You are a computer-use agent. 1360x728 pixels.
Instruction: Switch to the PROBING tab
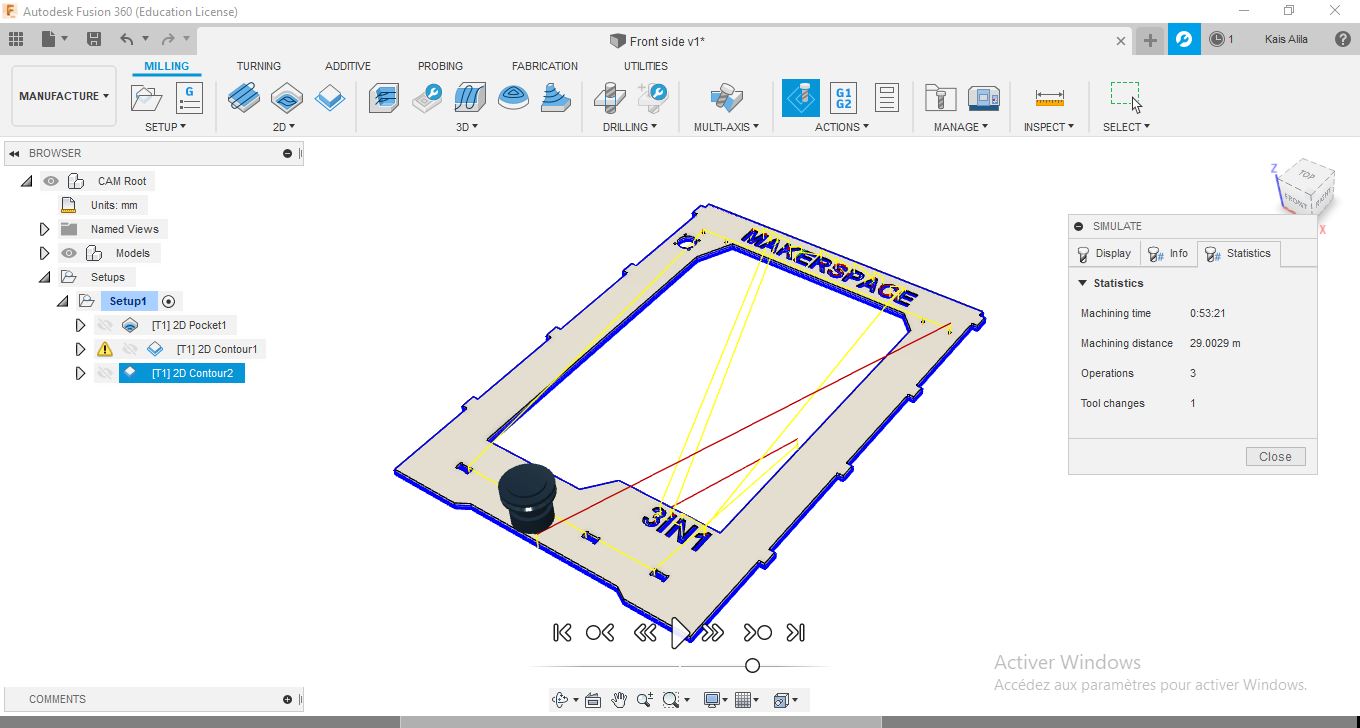[x=440, y=66]
